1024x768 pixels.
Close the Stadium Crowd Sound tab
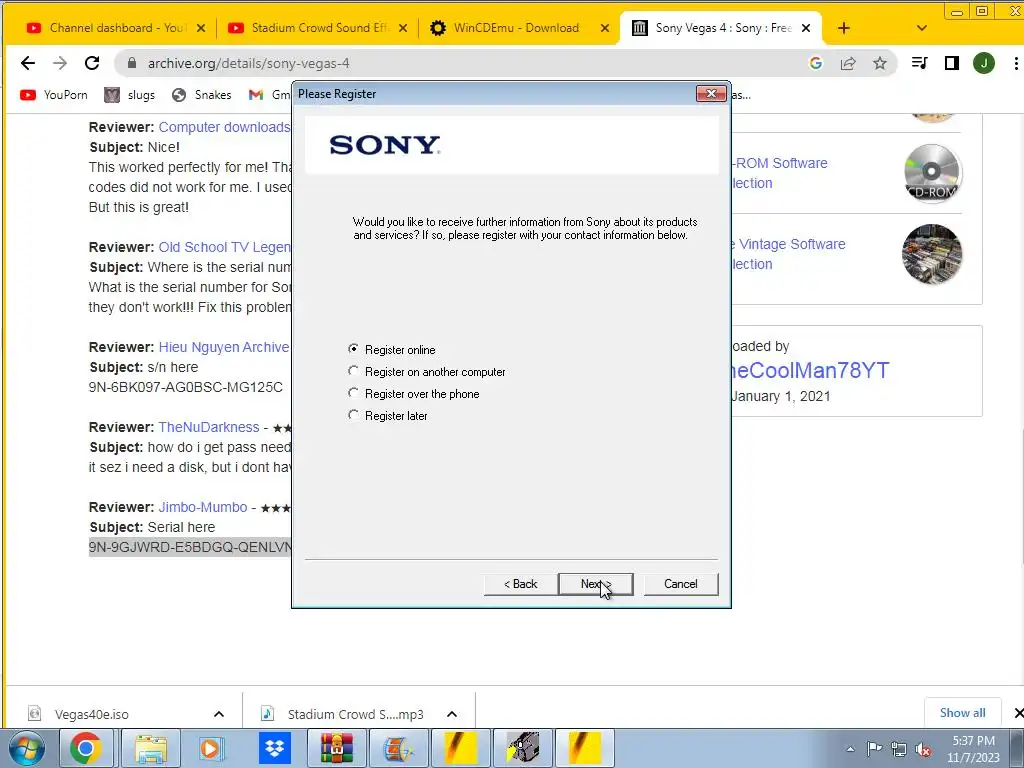(403, 28)
